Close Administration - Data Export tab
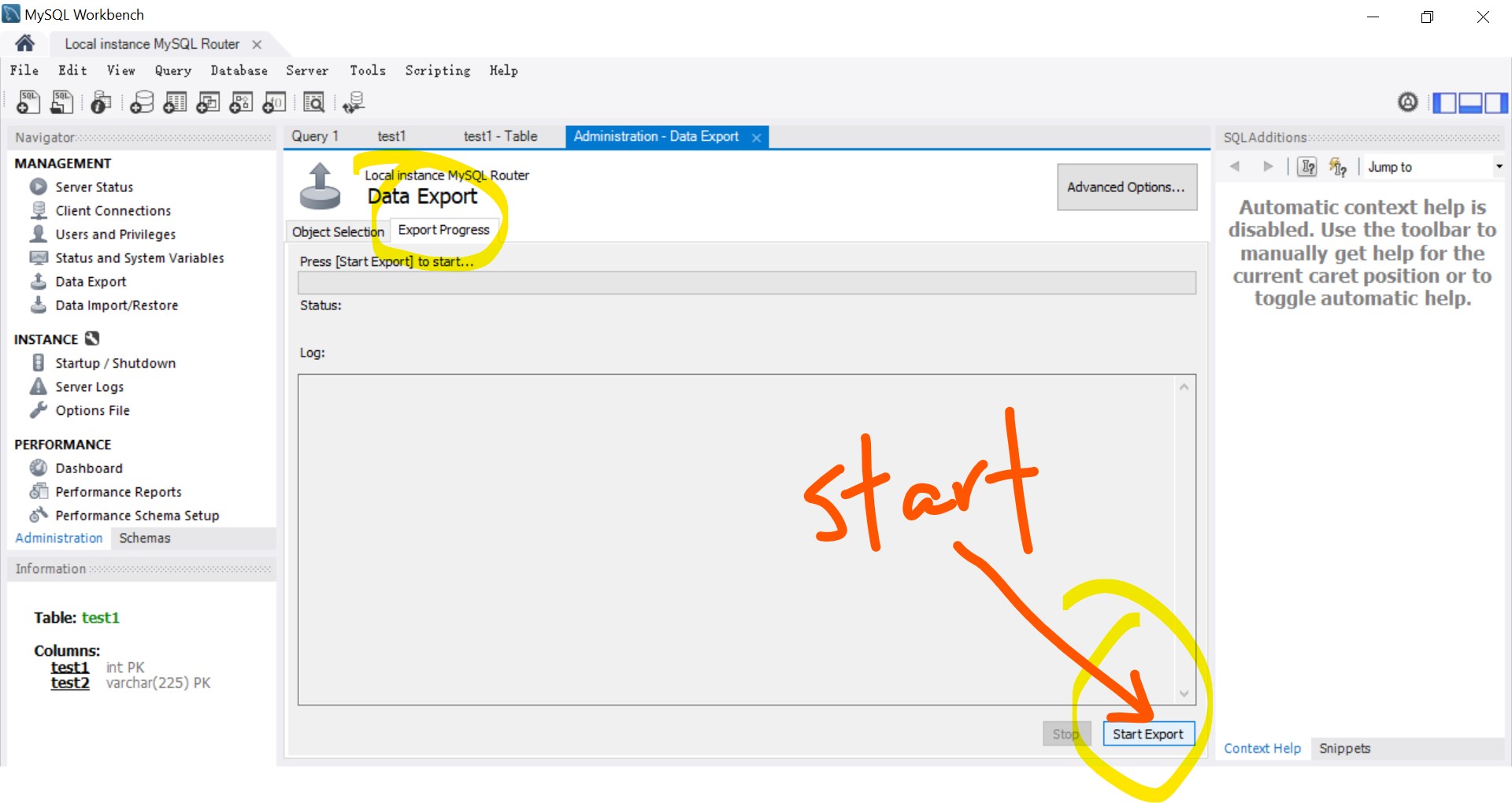 coord(756,138)
